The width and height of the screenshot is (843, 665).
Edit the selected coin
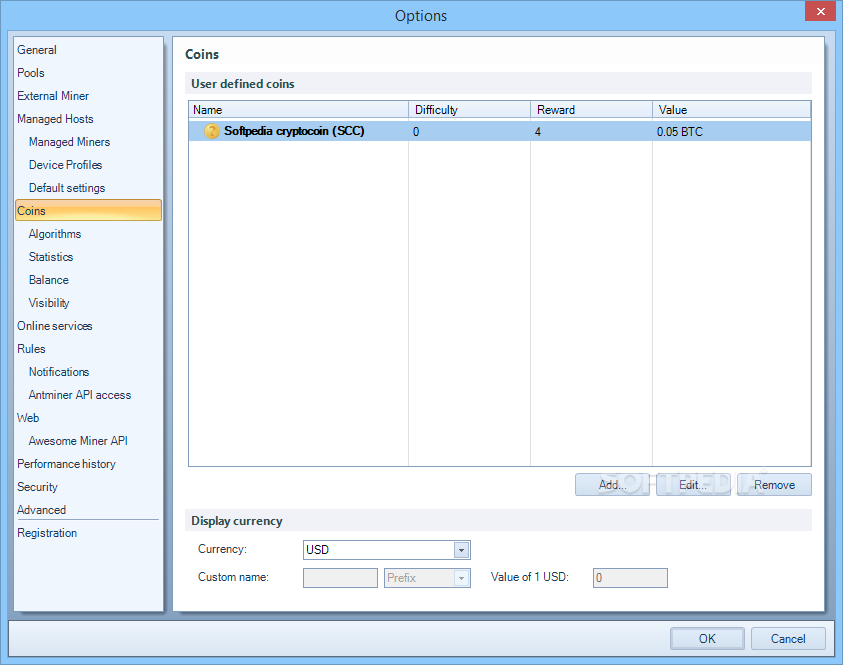[x=693, y=485]
